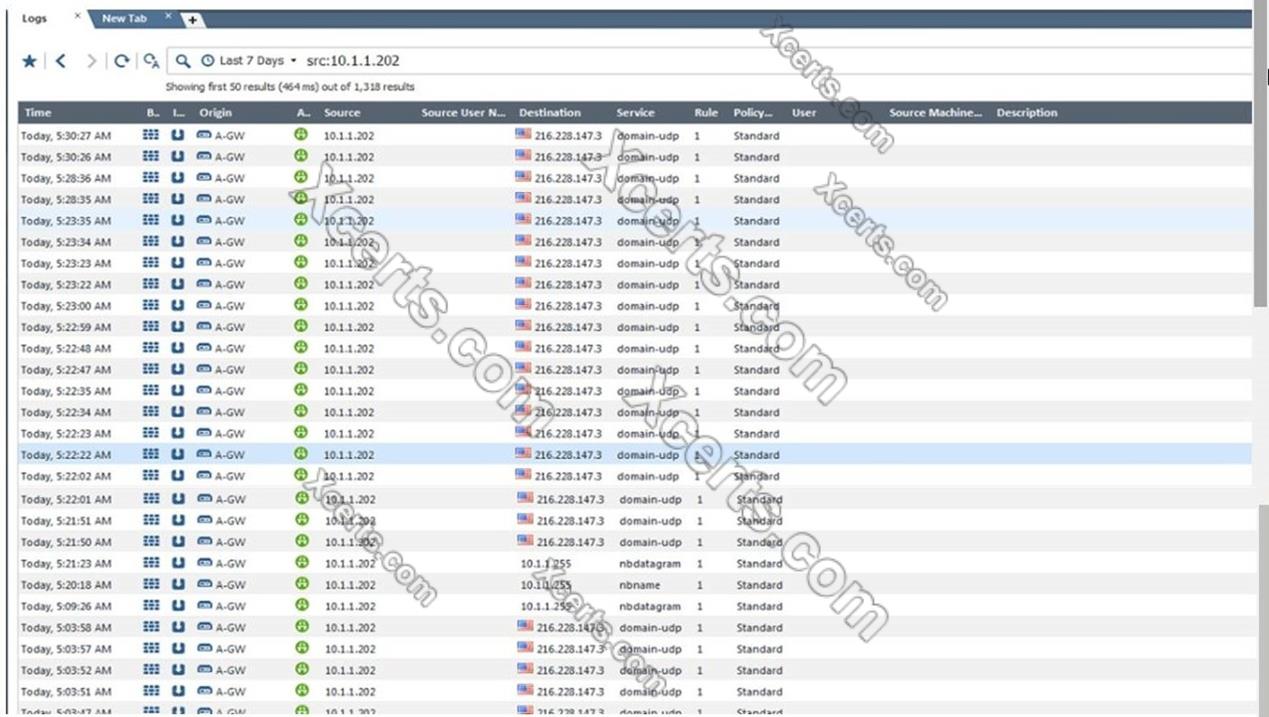Click the magnifier search icon
The width and height of the screenshot is (1269, 717).
pos(183,61)
